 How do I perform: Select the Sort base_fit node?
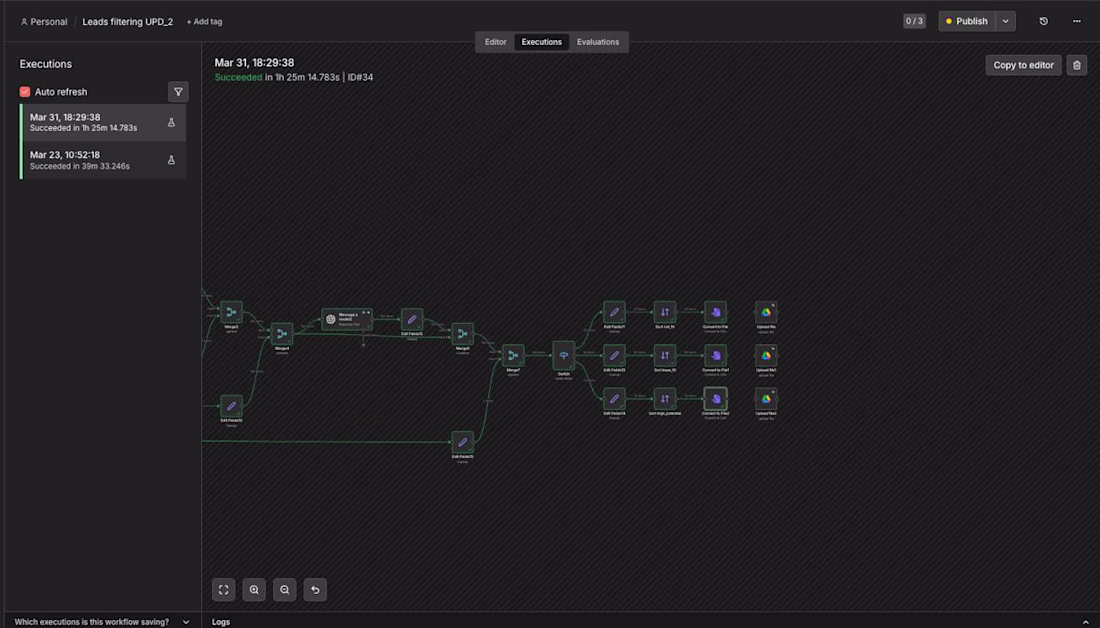pos(664,355)
